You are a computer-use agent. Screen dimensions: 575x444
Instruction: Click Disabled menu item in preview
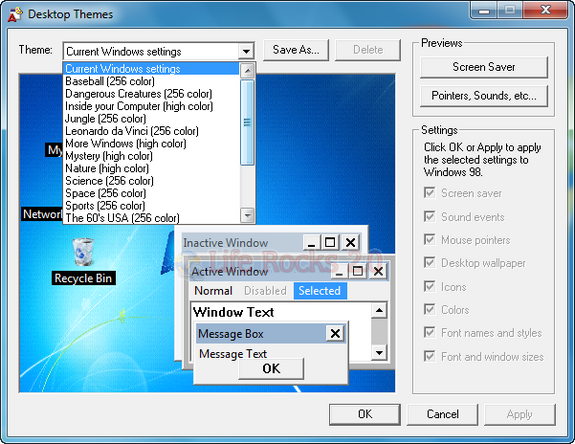(265, 291)
